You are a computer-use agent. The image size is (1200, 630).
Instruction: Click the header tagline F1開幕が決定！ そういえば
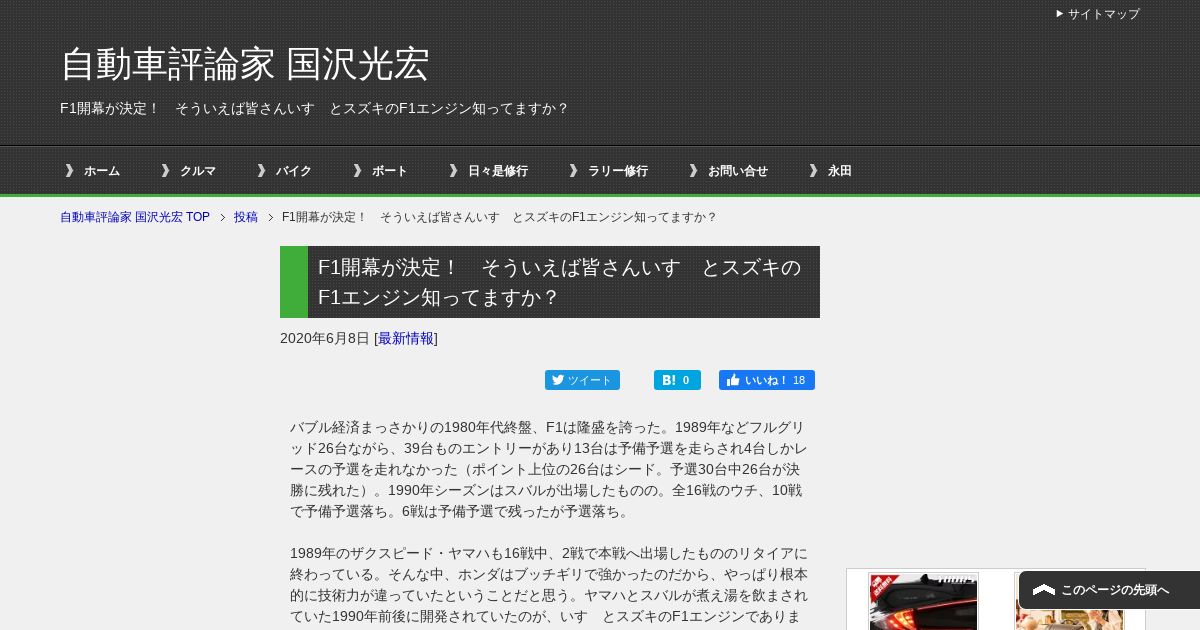pyautogui.click(x=314, y=108)
